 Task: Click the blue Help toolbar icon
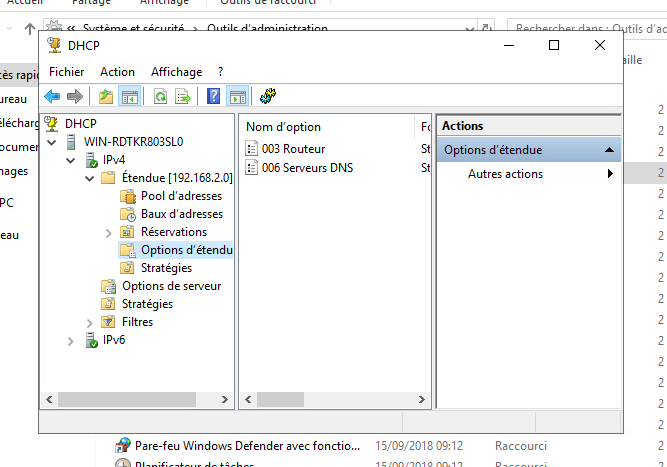(x=213, y=96)
